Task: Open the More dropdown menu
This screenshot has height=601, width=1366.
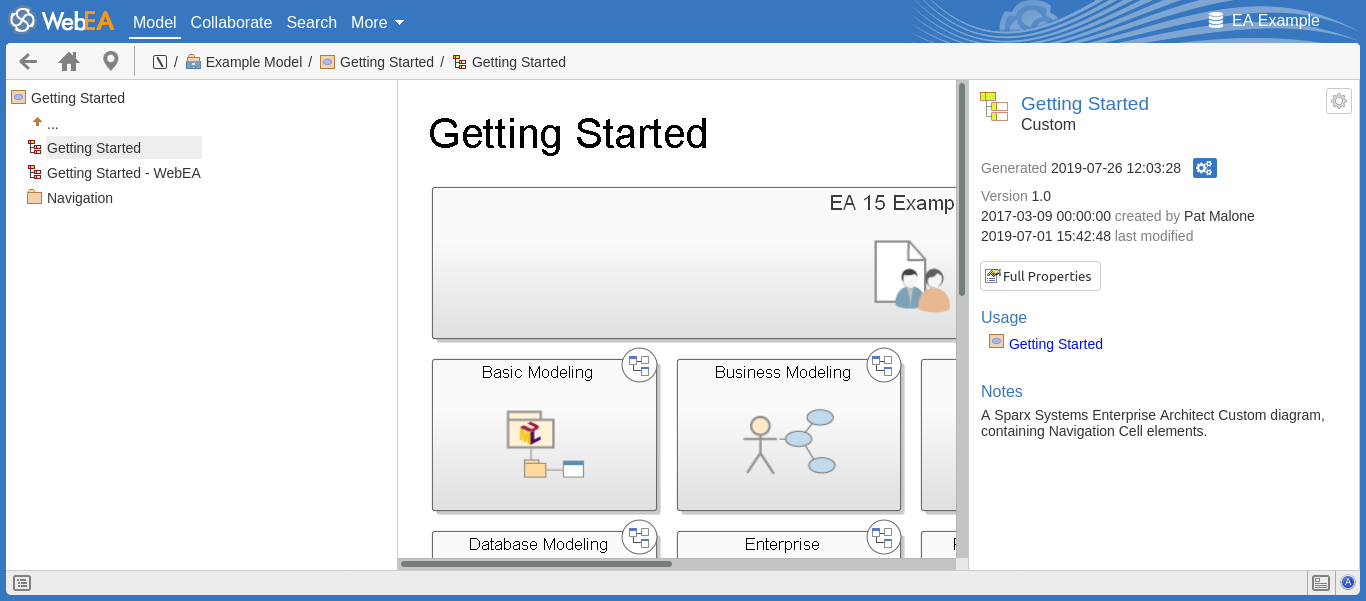Action: point(377,22)
